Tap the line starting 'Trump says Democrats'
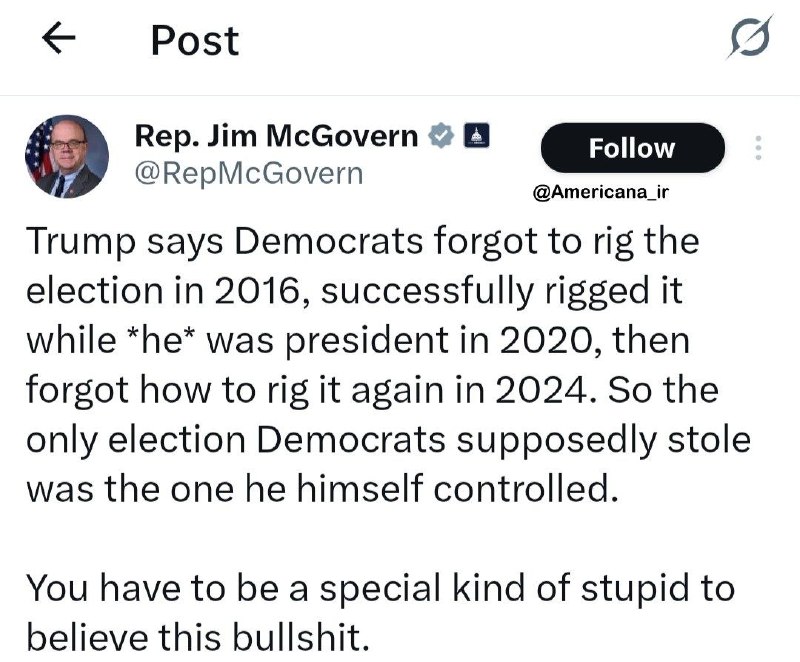 click(362, 242)
